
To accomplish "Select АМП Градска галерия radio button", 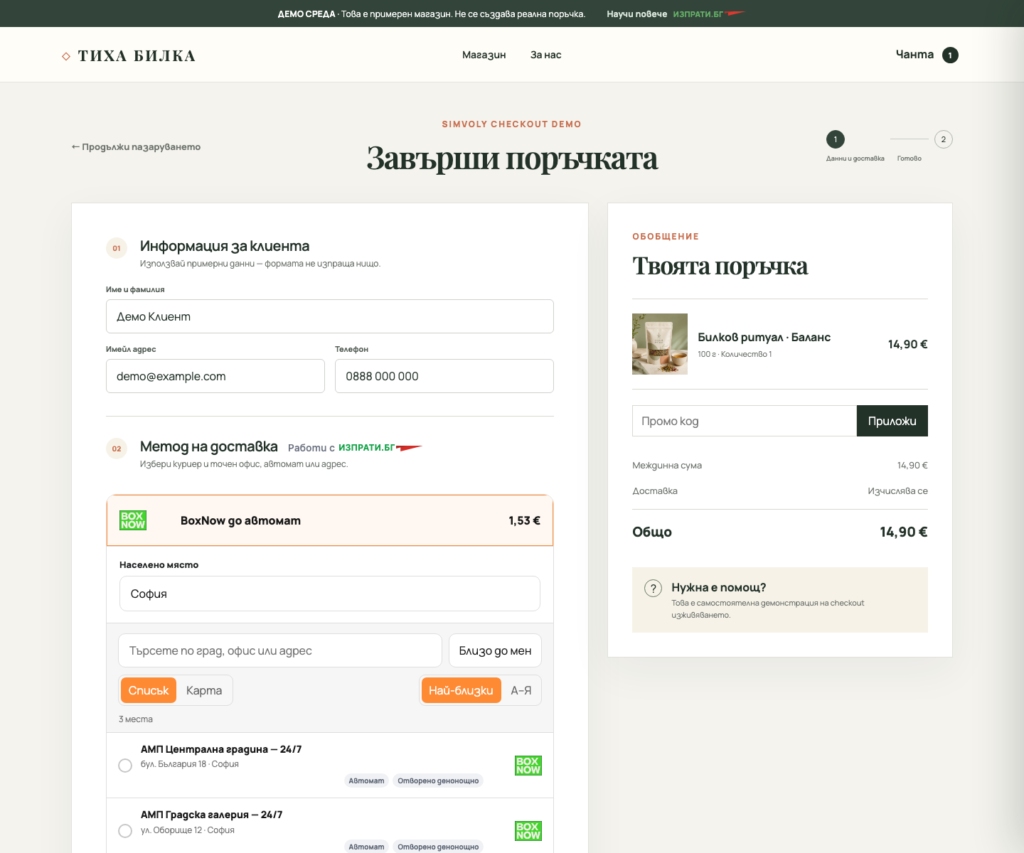I will click(x=125, y=831).
